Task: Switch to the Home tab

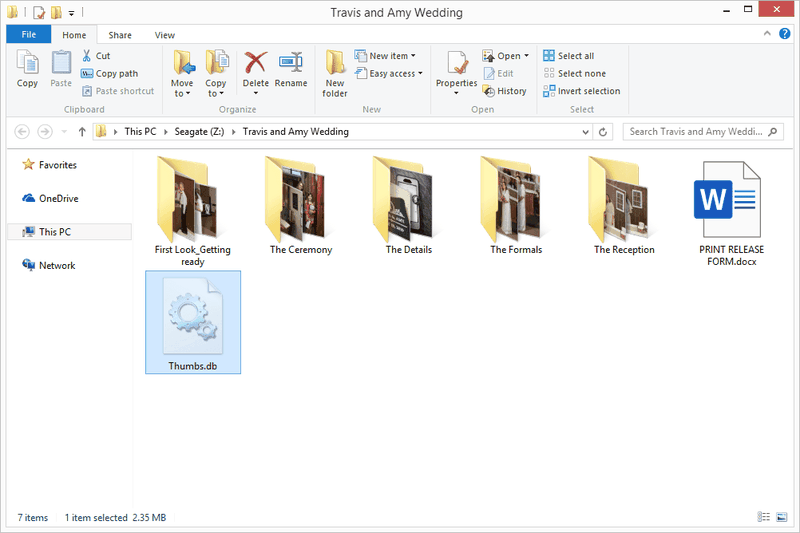Action: [74, 35]
